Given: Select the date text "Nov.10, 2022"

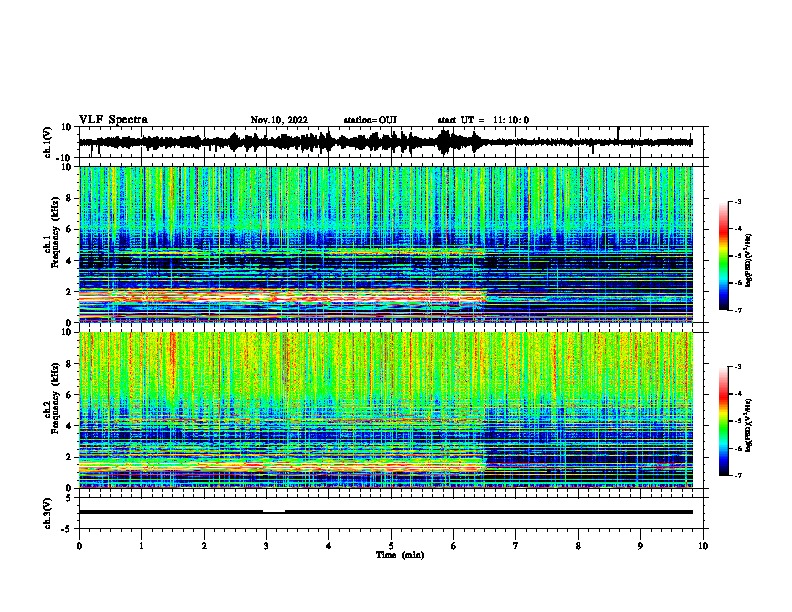Looking at the screenshot, I should pyautogui.click(x=279, y=120).
